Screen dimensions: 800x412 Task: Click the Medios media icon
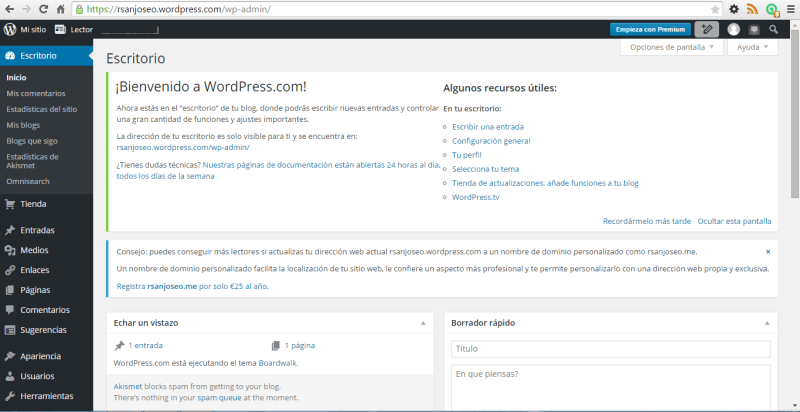click(x=10, y=250)
